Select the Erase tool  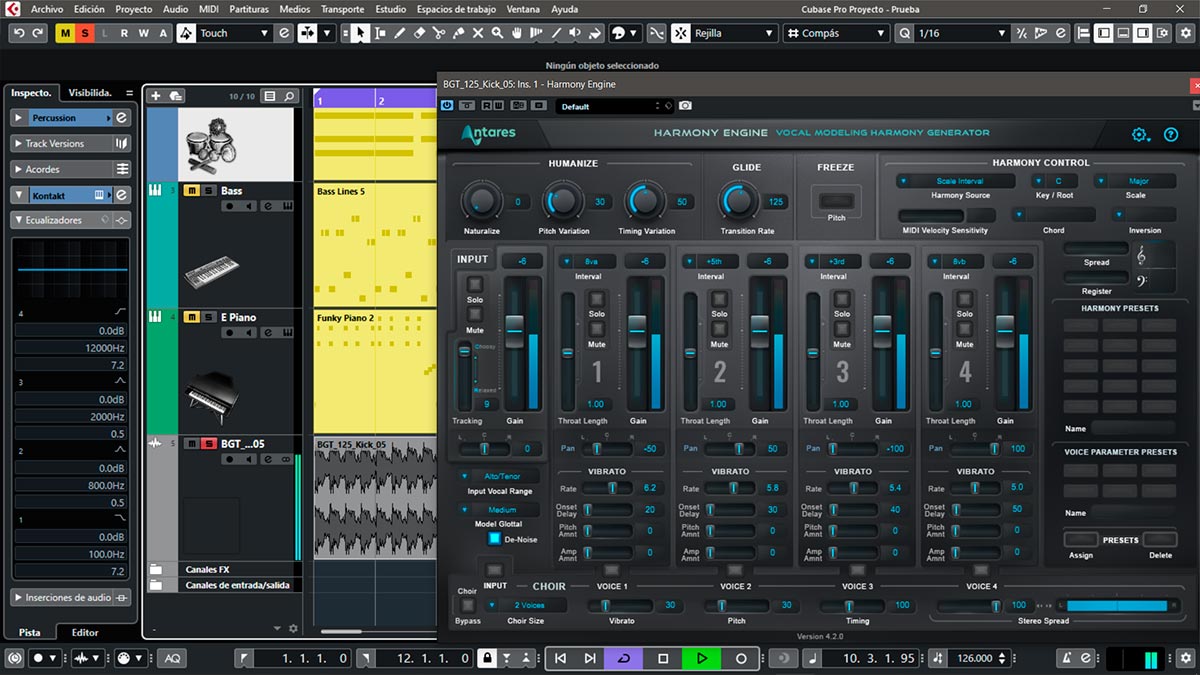[420, 33]
